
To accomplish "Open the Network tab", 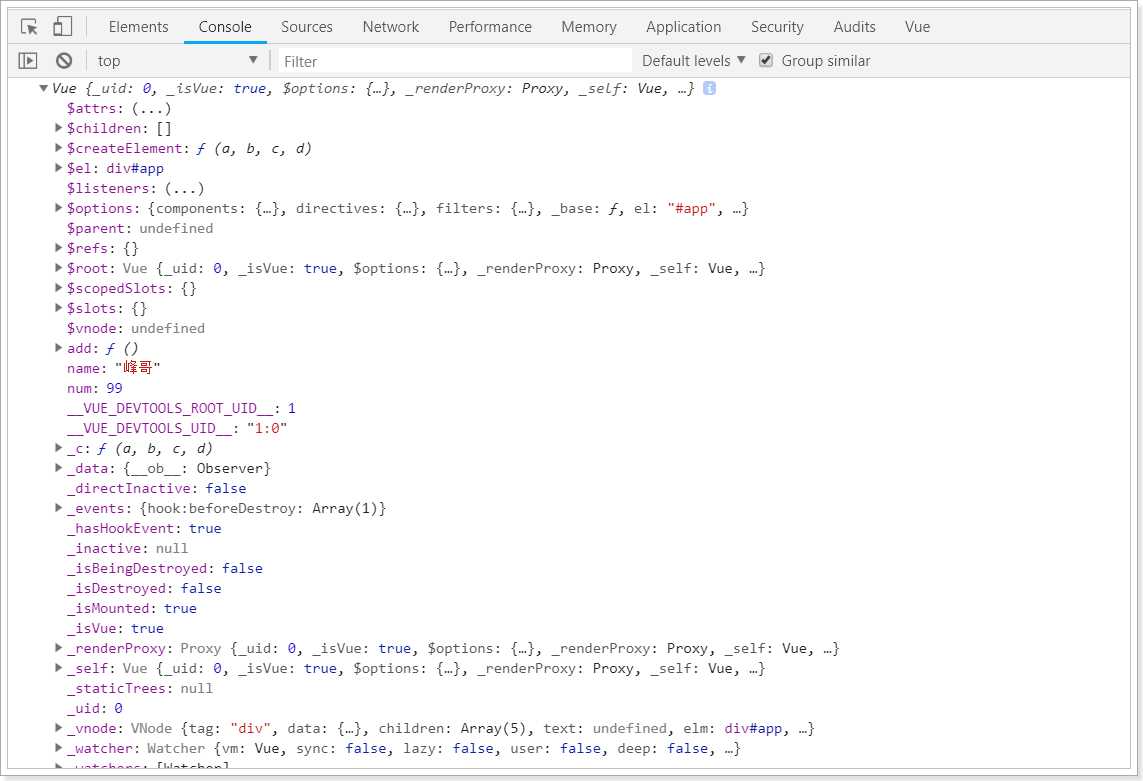I will (391, 27).
